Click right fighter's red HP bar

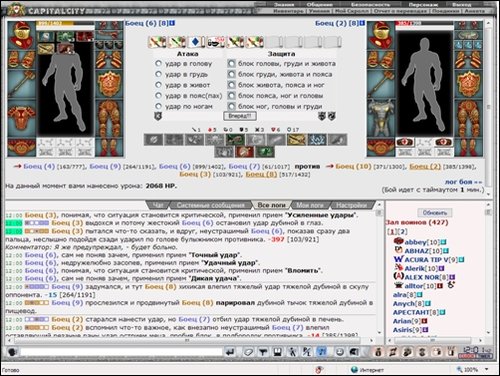point(424,23)
